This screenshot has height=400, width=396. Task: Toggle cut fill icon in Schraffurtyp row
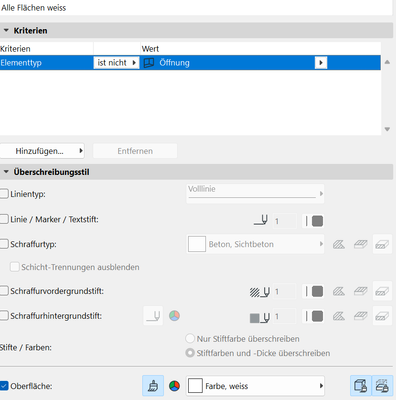pyautogui.click(x=339, y=244)
